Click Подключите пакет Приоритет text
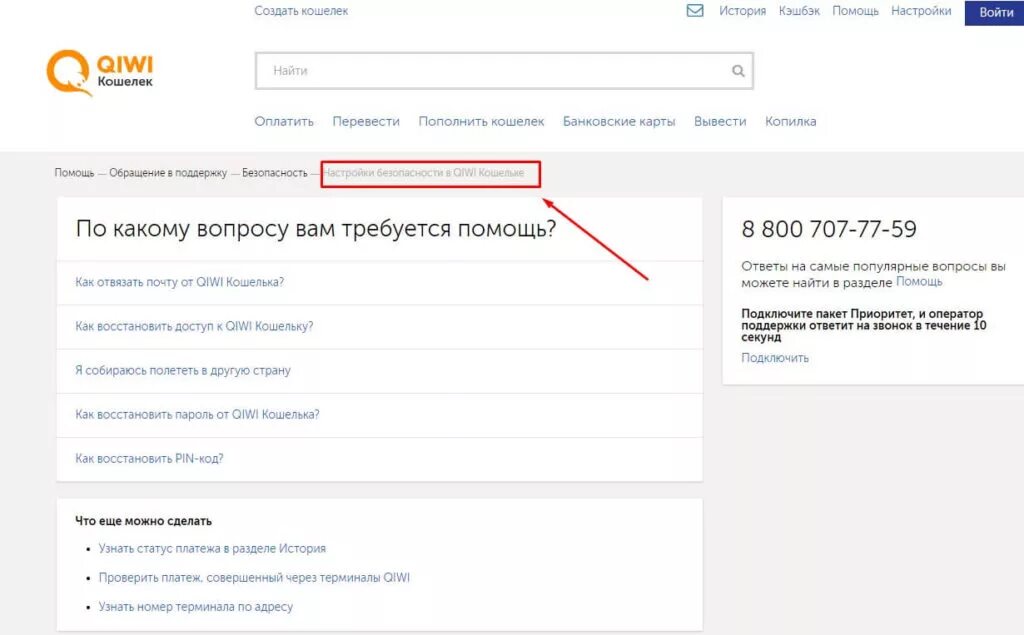Image resolution: width=1024 pixels, height=635 pixels. [863, 325]
